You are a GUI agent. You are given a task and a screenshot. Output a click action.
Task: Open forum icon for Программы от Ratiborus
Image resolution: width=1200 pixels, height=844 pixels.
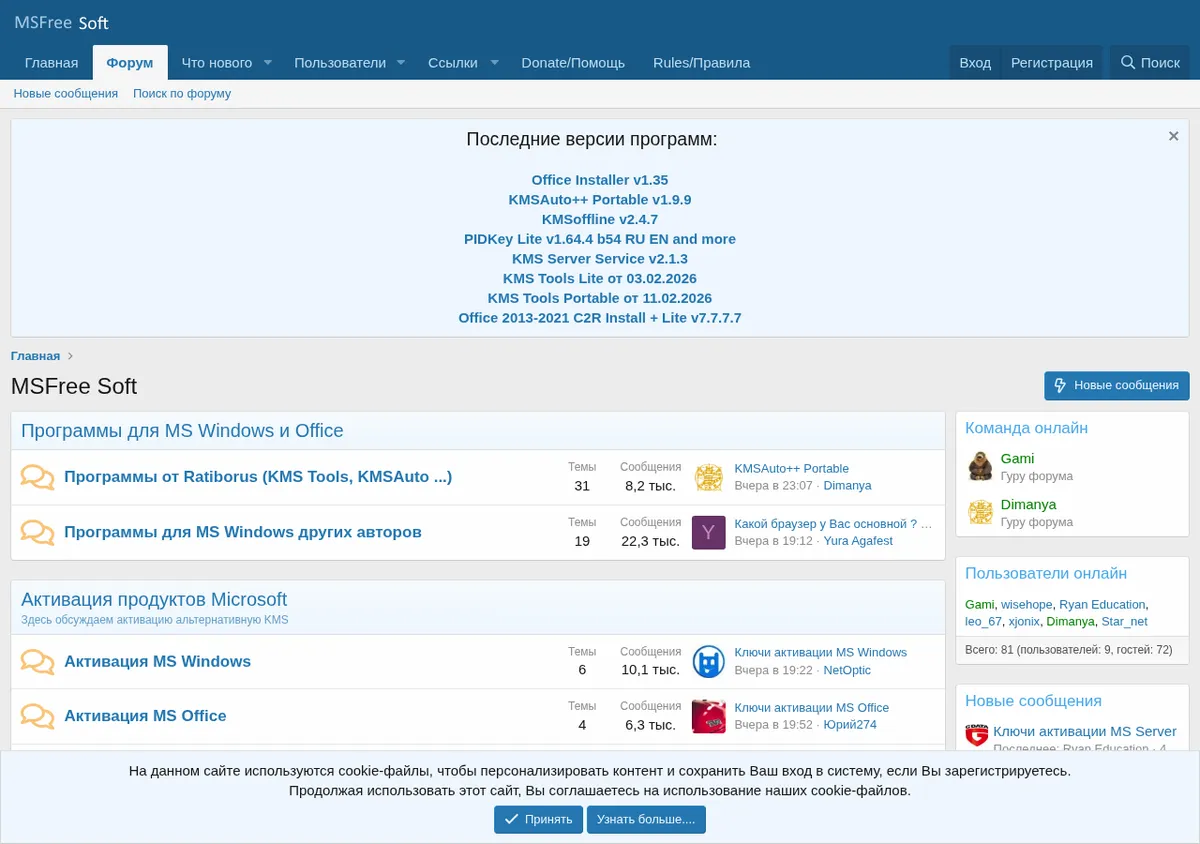pyautogui.click(x=38, y=477)
